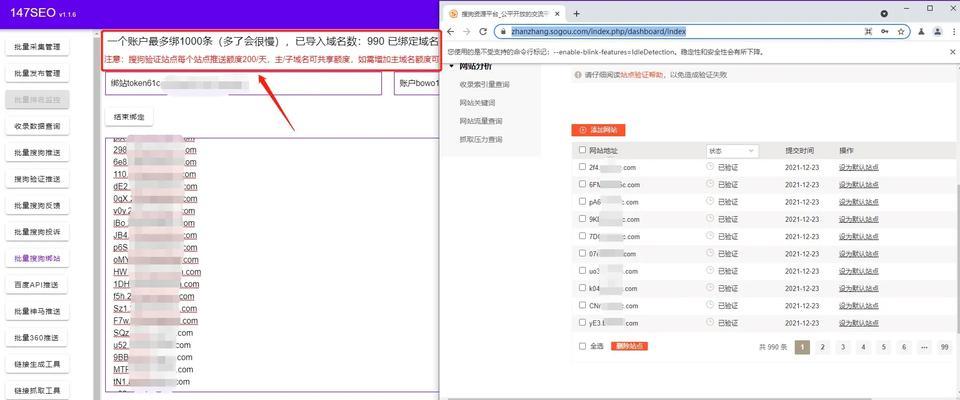Open the 状态 filter dropdown
The image size is (960, 400).
pos(732,151)
